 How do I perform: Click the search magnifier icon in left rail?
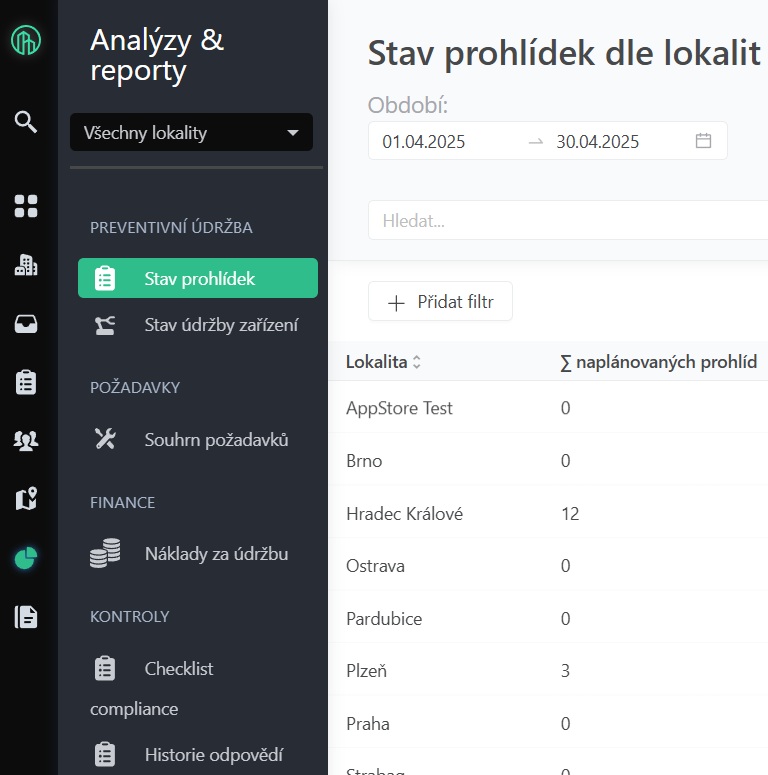(x=26, y=122)
